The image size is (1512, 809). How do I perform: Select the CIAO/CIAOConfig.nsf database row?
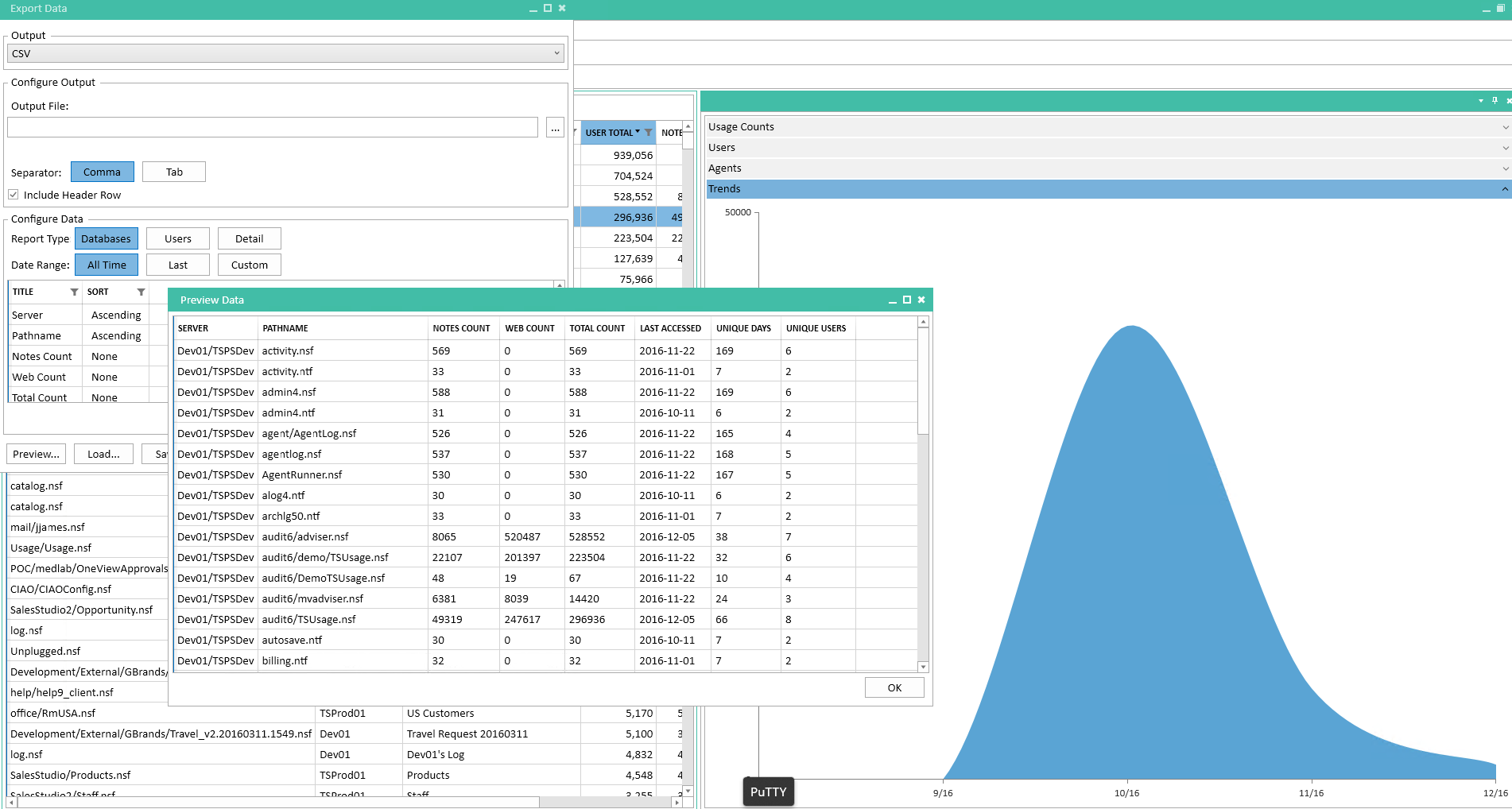[x=87, y=589]
